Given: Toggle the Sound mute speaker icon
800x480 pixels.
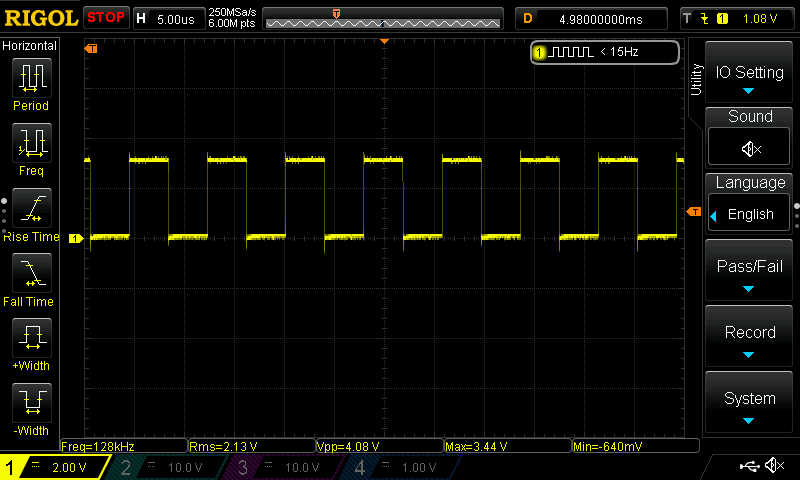Looking at the screenshot, I should click(x=749, y=147).
